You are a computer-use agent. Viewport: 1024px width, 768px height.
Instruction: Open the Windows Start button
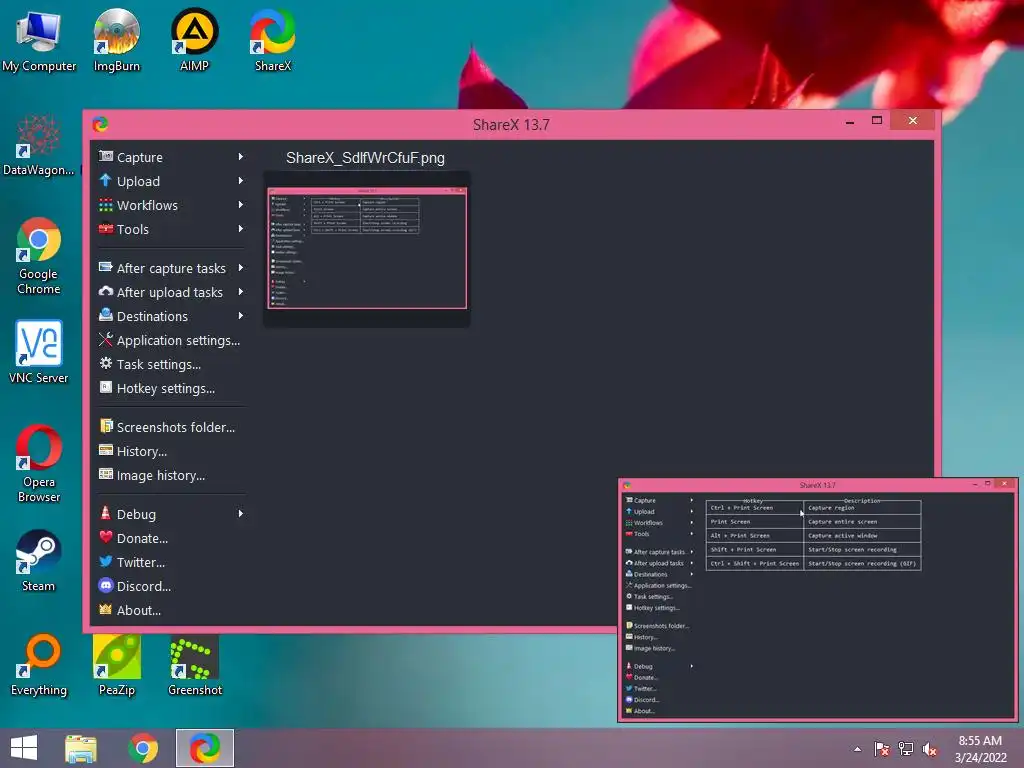[x=24, y=748]
